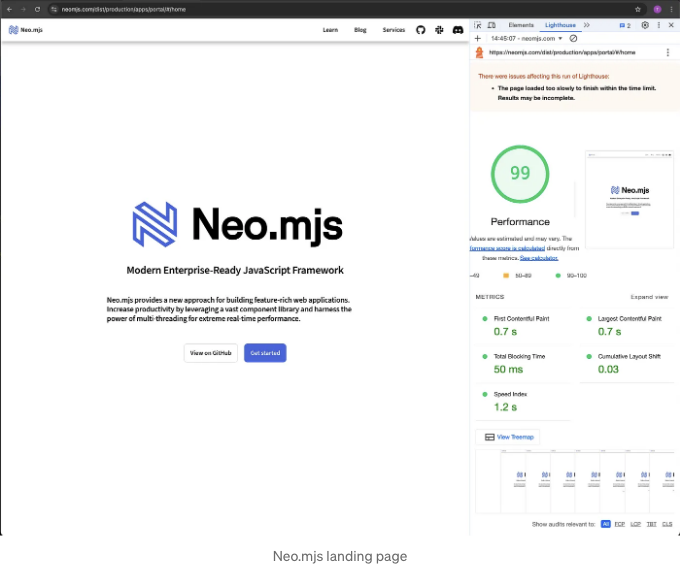Filter audits by CLS
This screenshot has height=566, width=680.
(x=667, y=524)
